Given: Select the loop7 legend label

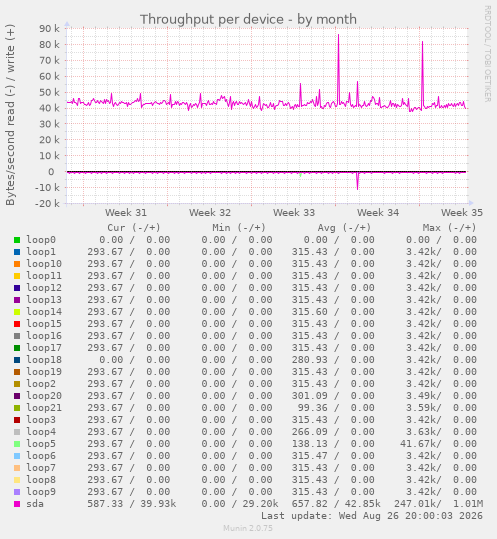Looking at the screenshot, I should [x=41, y=468].
